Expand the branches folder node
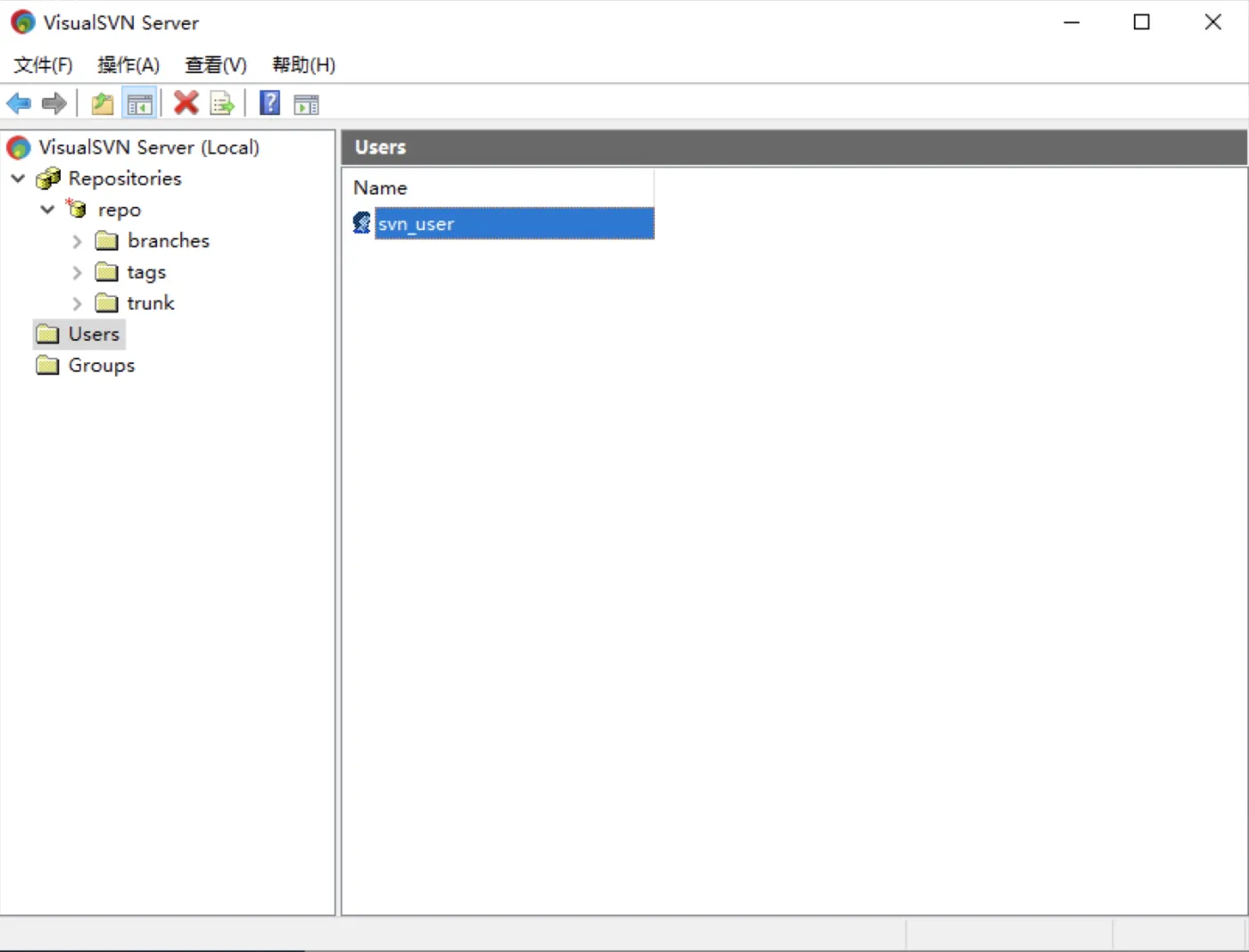This screenshot has width=1249, height=952. point(77,241)
